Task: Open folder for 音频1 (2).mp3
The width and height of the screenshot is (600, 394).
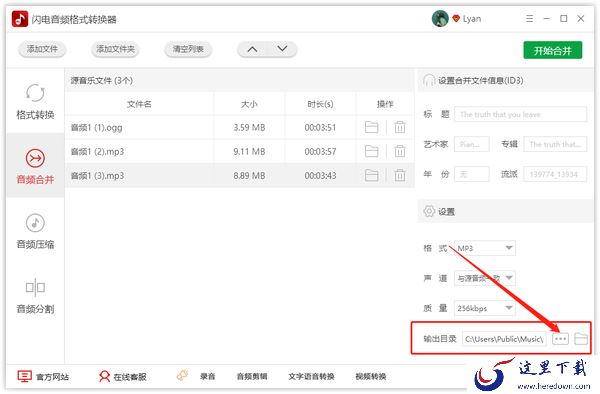Action: tap(371, 151)
